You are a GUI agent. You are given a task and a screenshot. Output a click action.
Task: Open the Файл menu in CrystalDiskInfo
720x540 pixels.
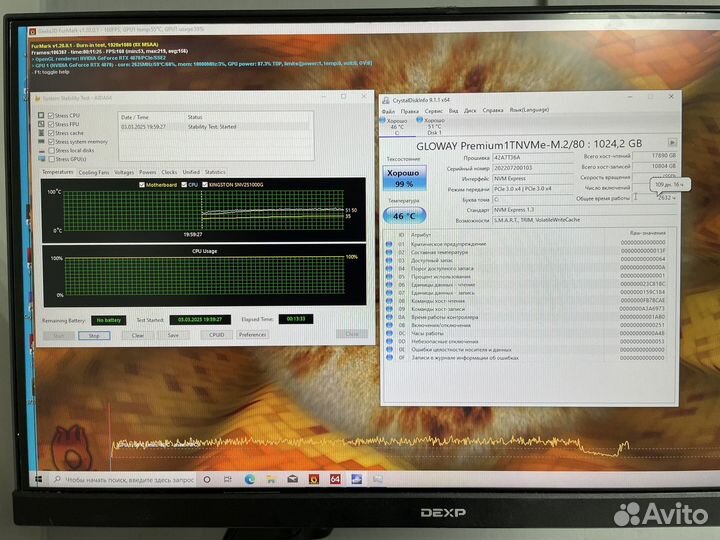(388, 112)
